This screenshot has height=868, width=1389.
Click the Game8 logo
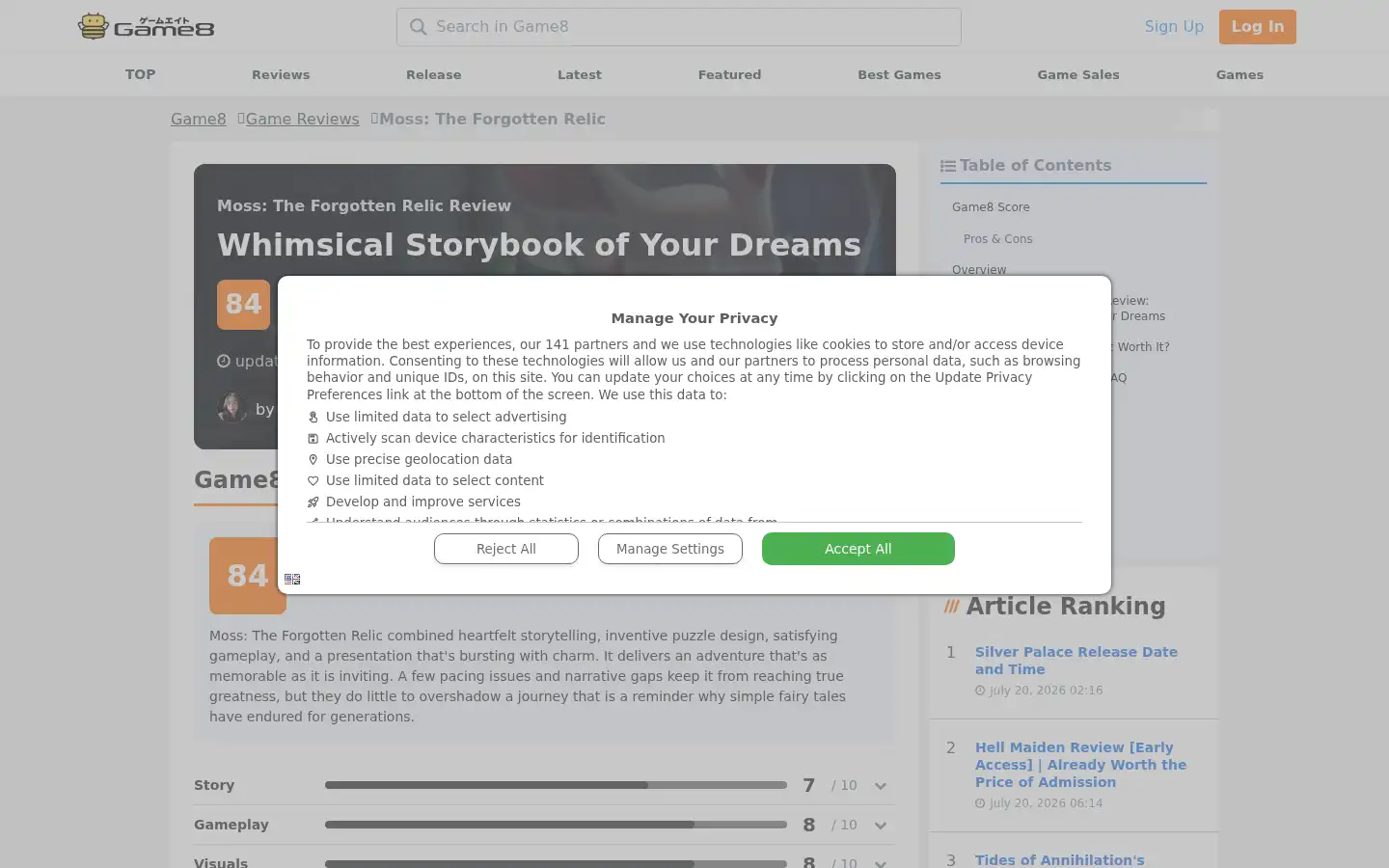[147, 26]
